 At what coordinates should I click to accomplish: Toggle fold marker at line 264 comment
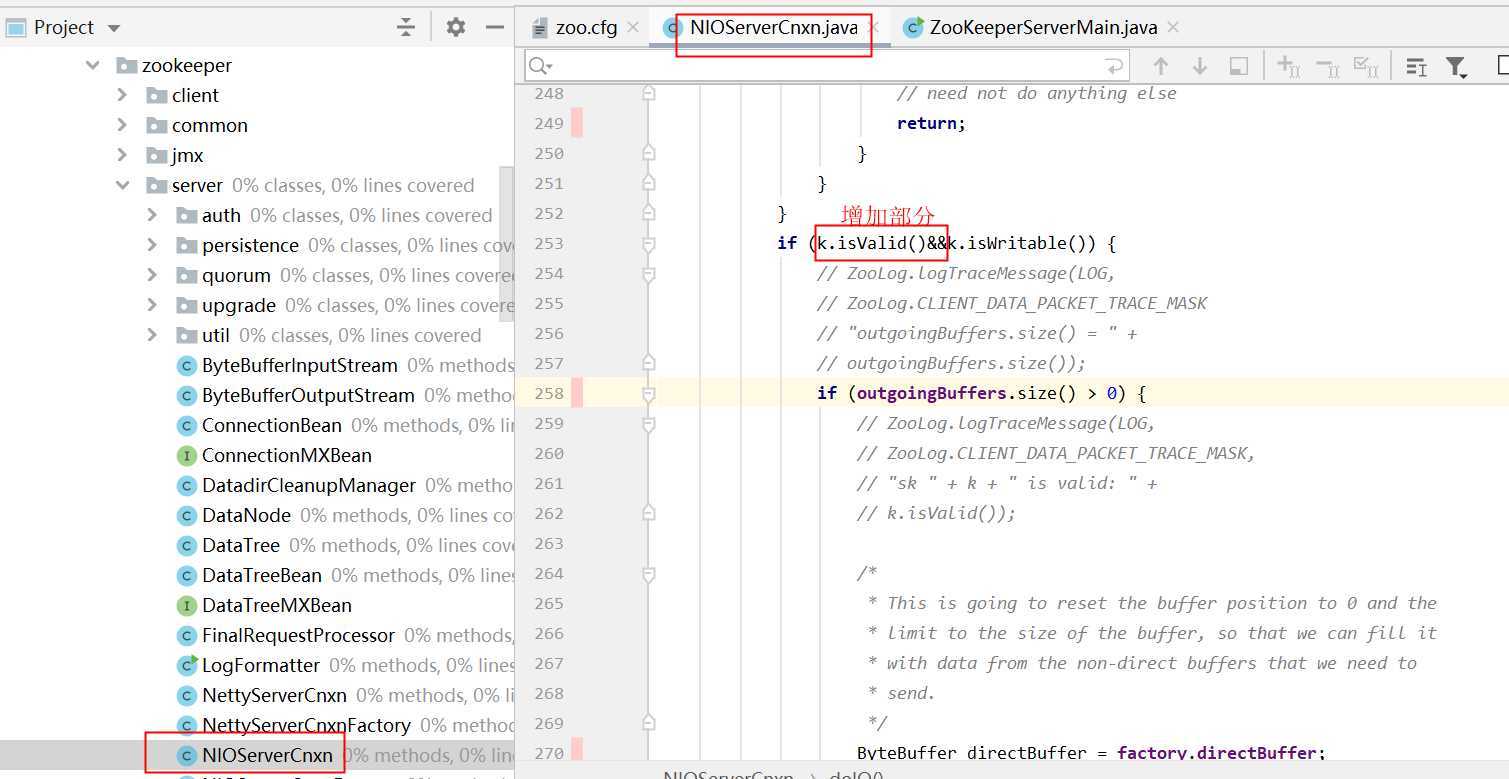(x=648, y=574)
